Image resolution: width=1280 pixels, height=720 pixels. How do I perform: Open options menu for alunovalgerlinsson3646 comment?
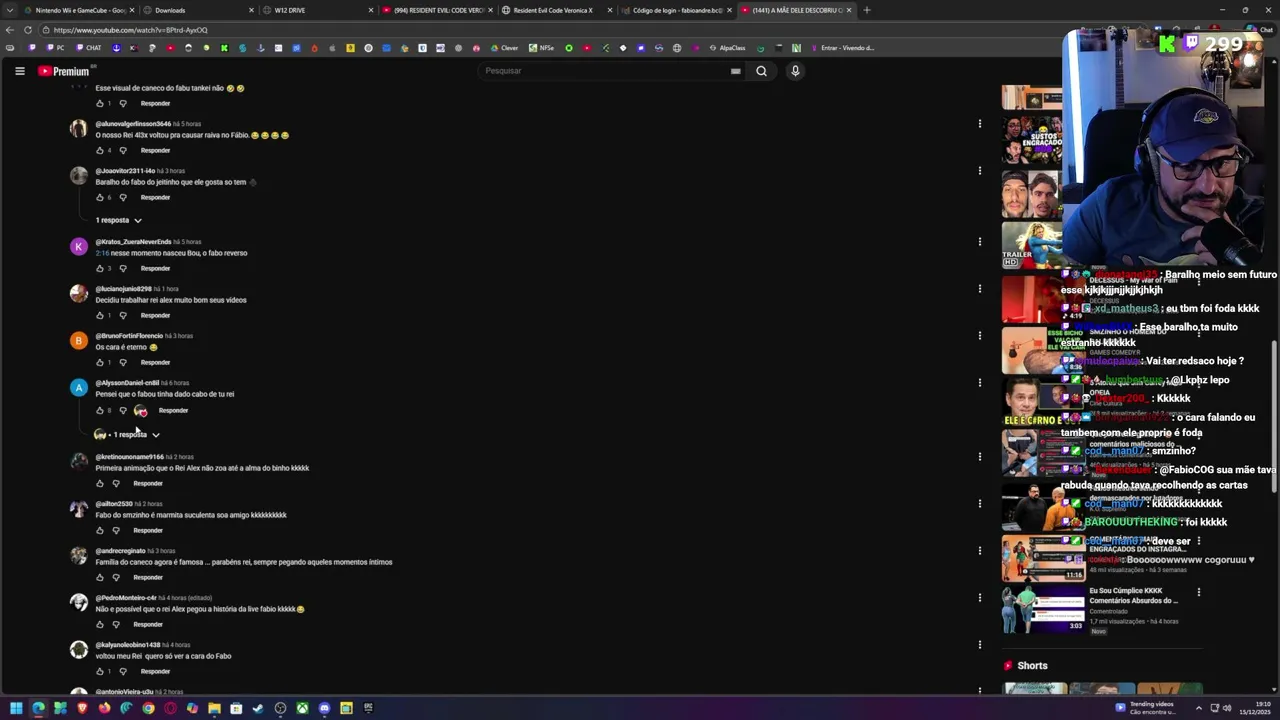tap(980, 124)
